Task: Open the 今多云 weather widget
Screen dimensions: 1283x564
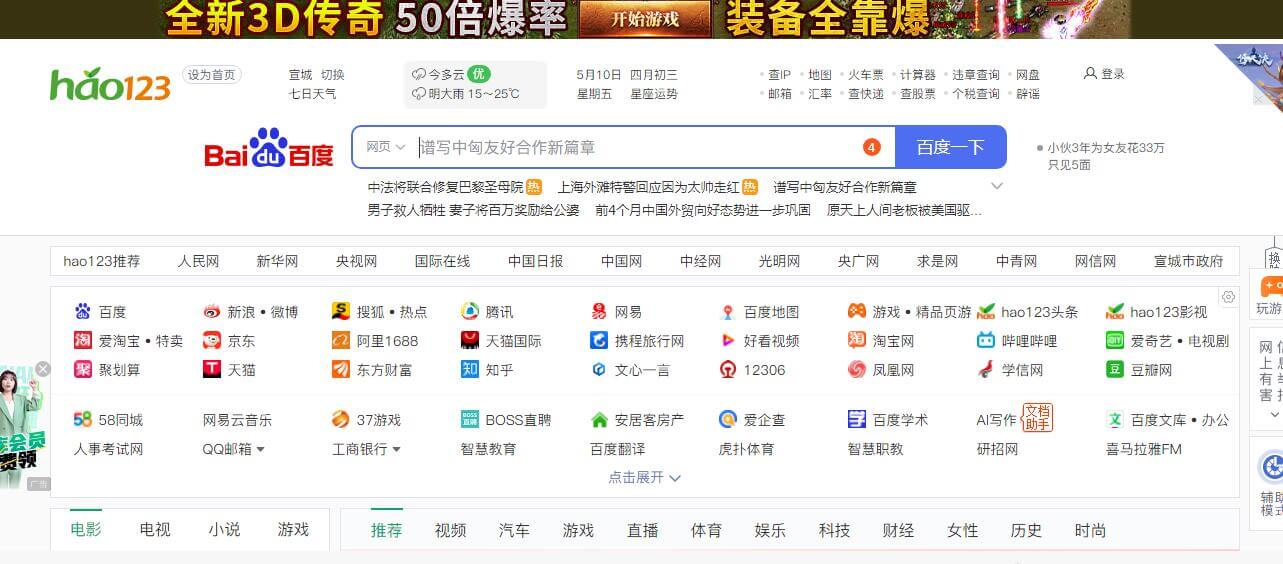Action: coord(475,84)
